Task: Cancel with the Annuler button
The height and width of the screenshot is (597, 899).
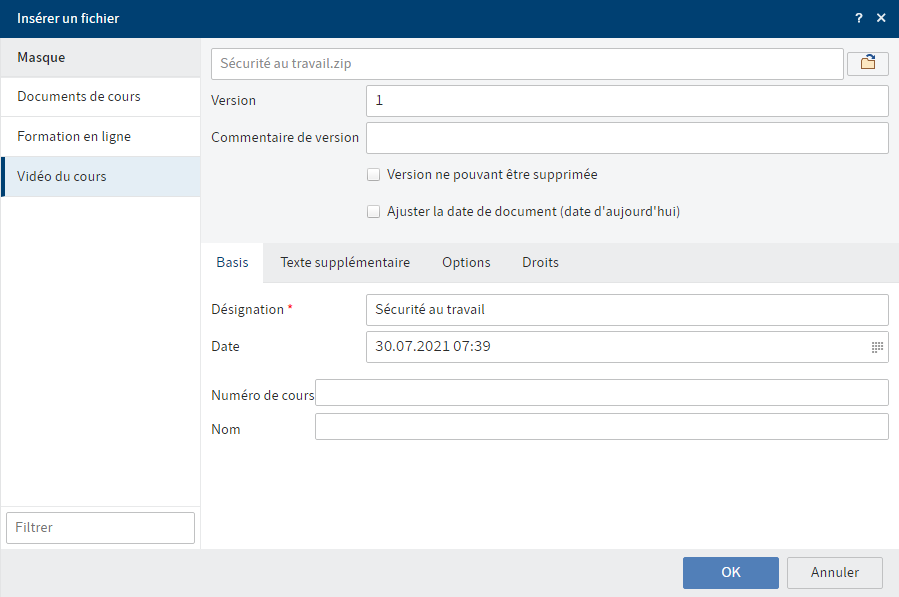Action: pos(834,572)
